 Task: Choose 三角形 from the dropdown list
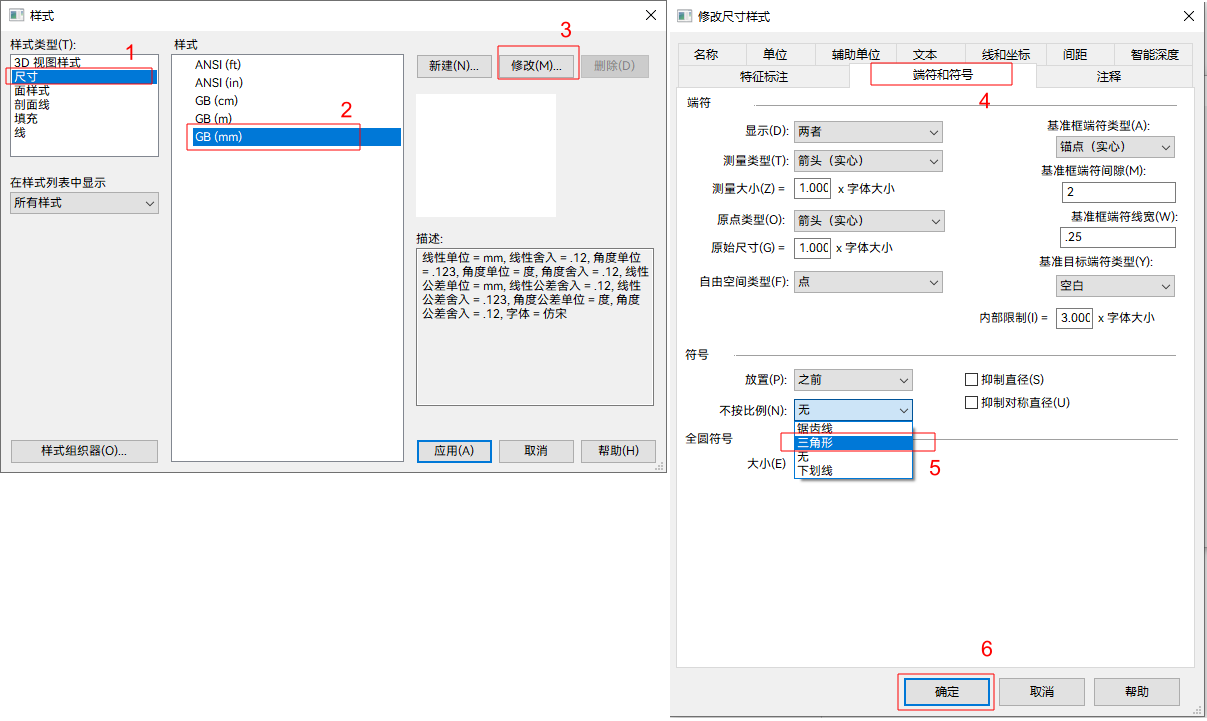(815, 442)
